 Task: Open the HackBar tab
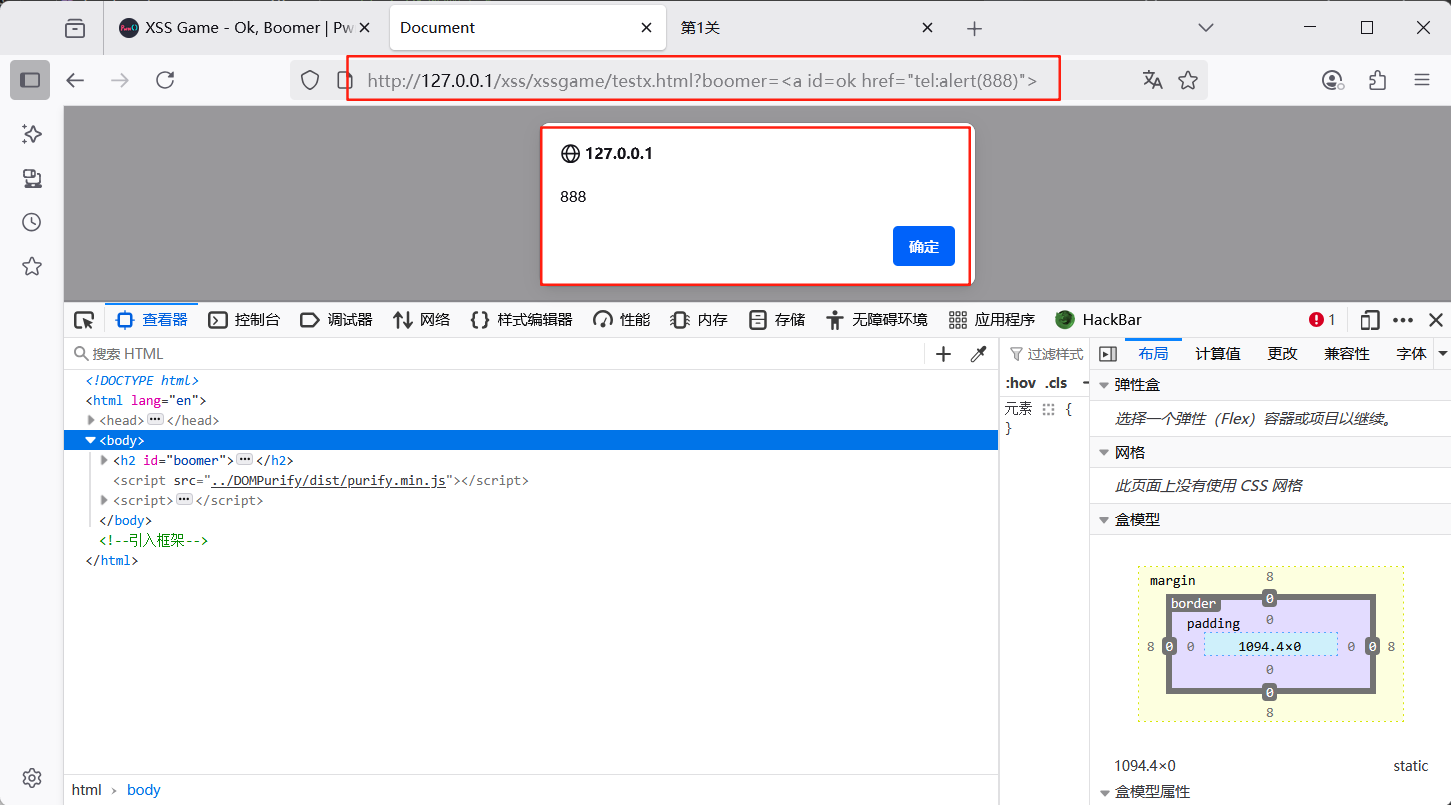[1098, 320]
